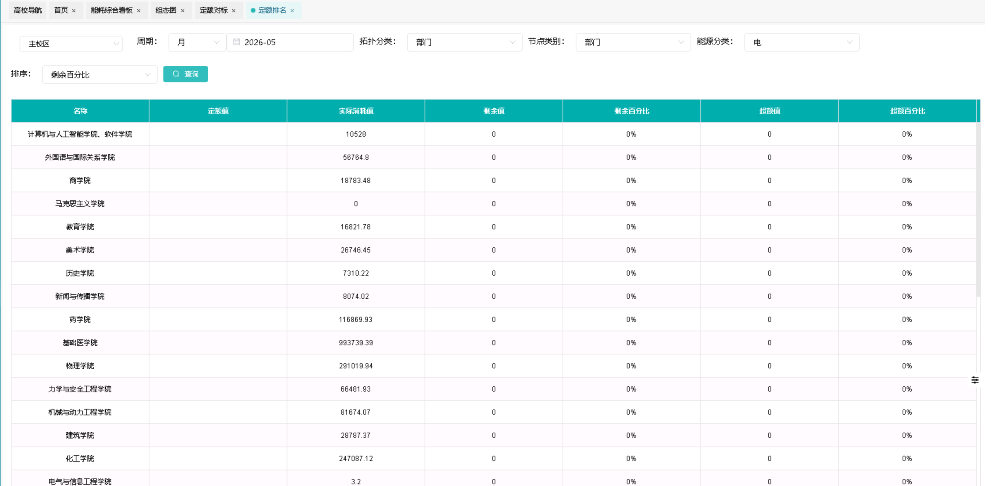Screen dimensions: 1000x486
Task: Click the consumption value 10528
Action: pyautogui.click(x=356, y=135)
